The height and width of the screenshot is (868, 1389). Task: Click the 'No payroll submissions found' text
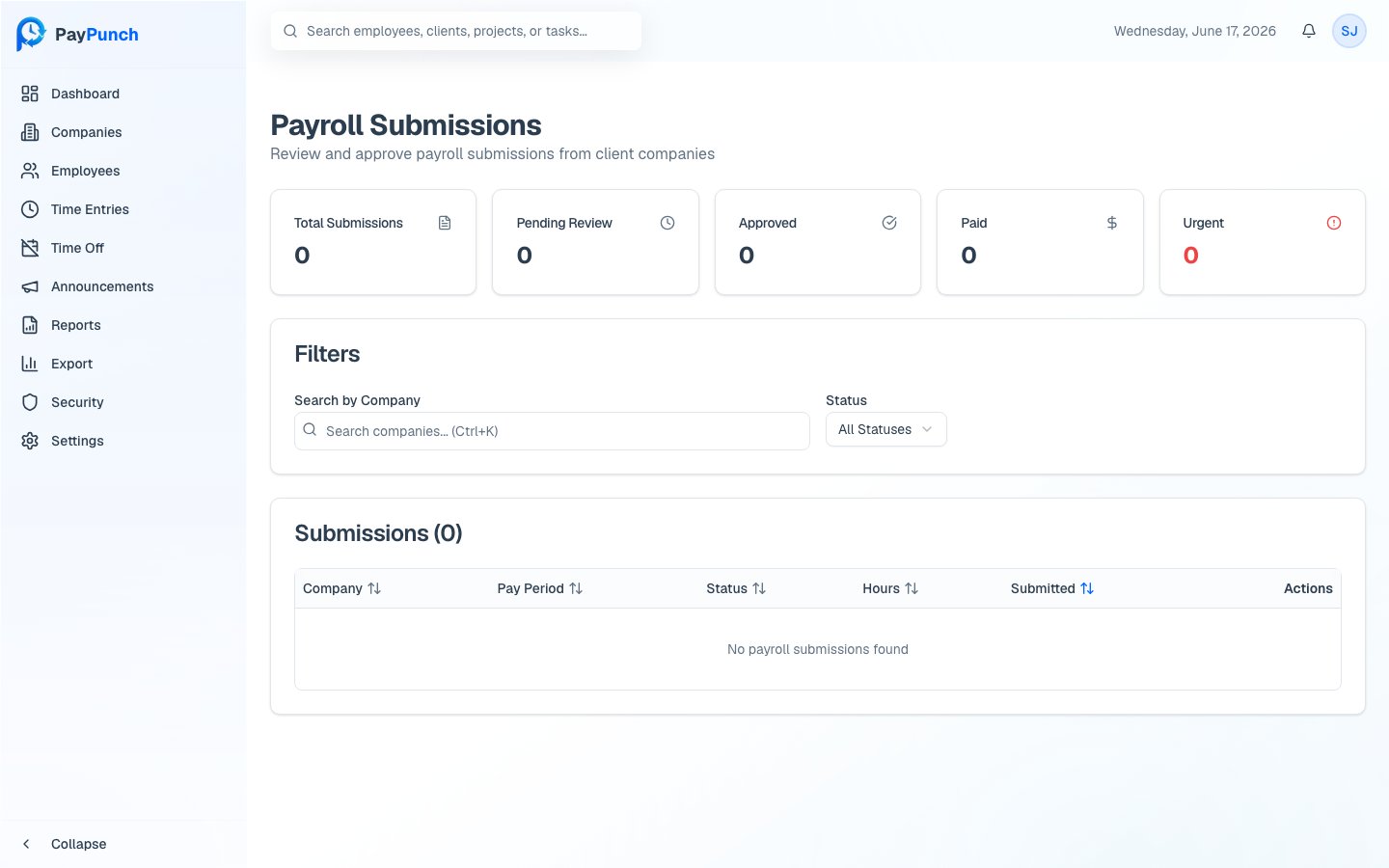pyautogui.click(x=818, y=649)
